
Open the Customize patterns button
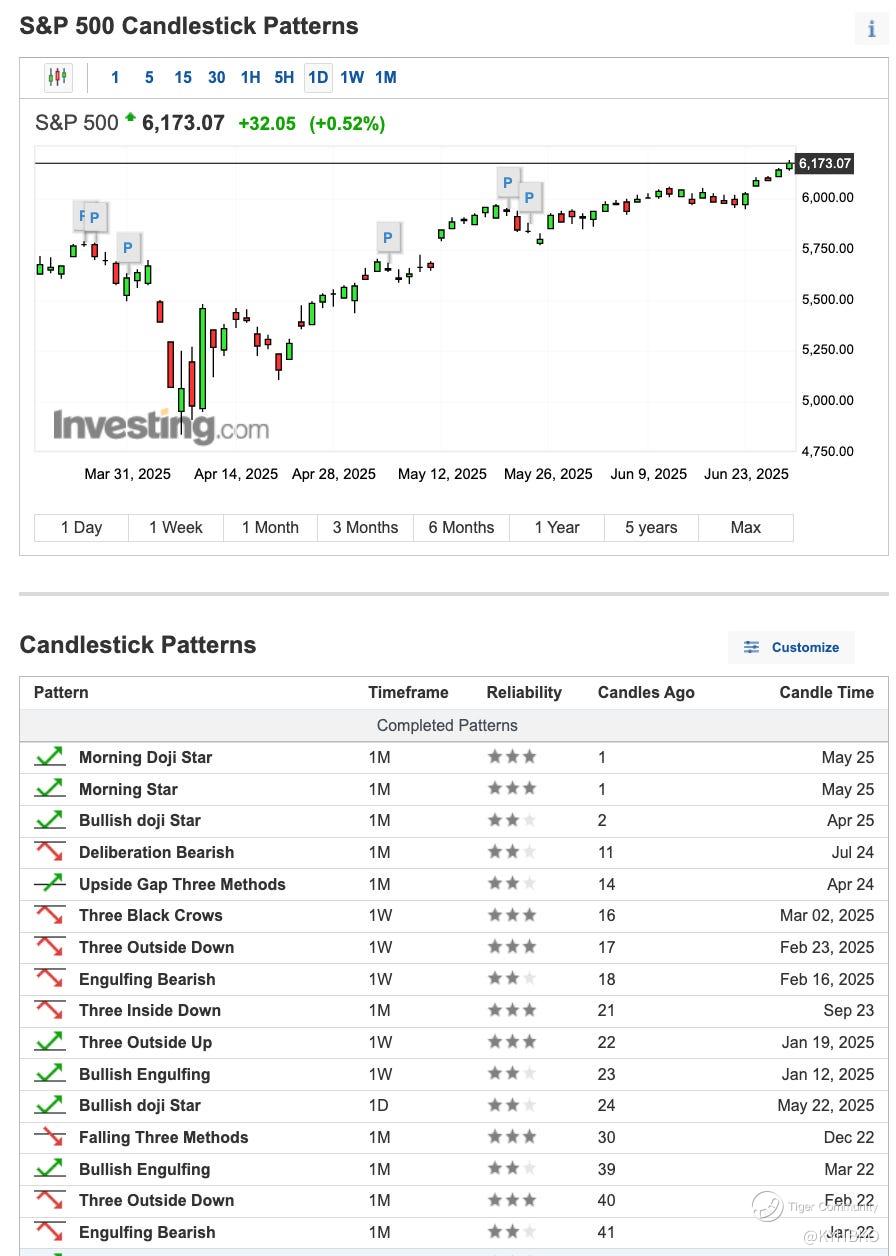pos(791,647)
